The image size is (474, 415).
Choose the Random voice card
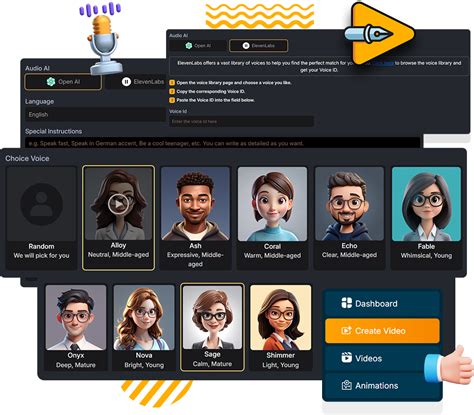click(x=41, y=218)
